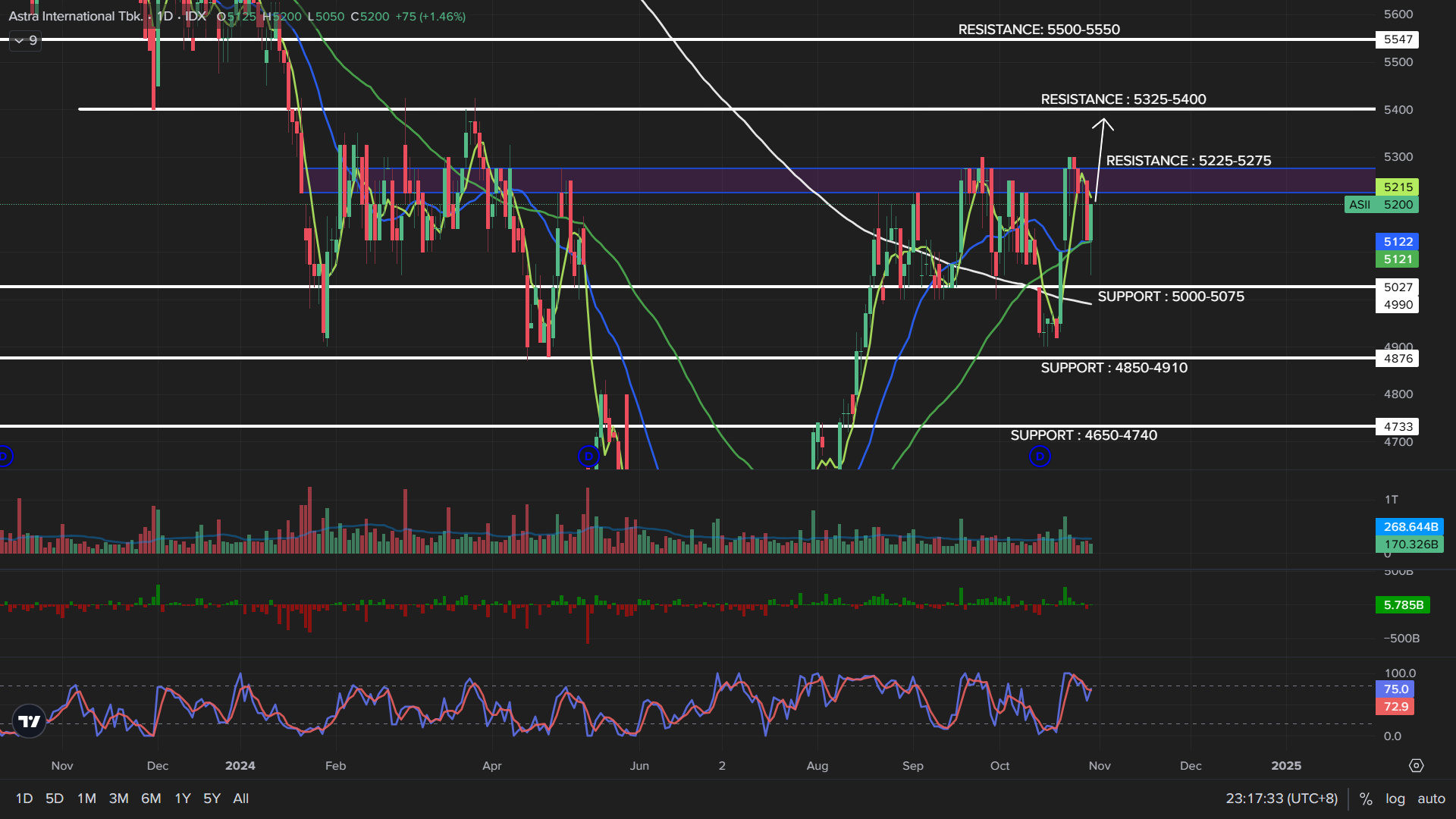Toggle logarithmic price scale via log
The height and width of the screenshot is (819, 1456).
coord(1395,799)
